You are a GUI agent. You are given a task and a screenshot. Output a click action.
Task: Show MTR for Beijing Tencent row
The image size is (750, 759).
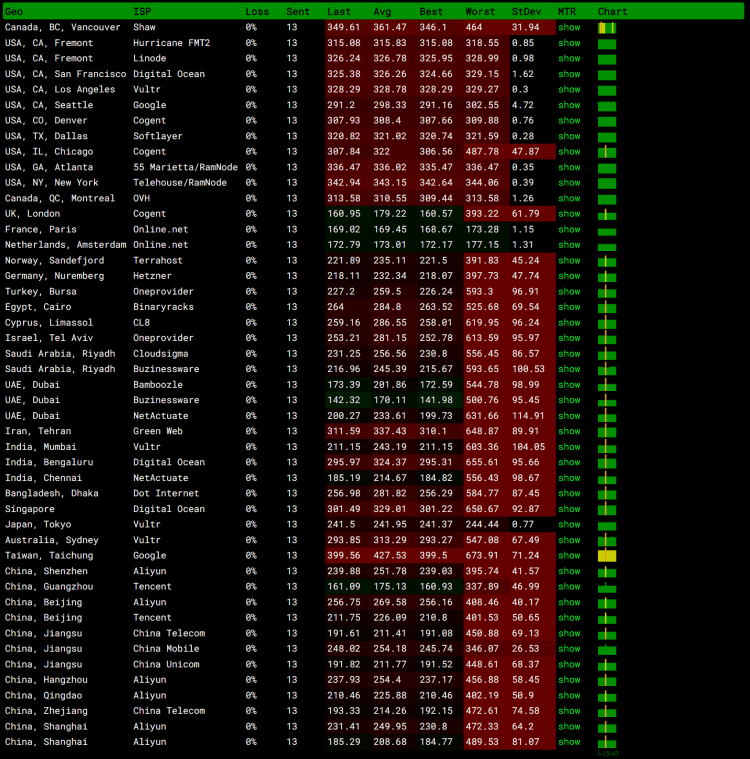[x=569, y=618]
